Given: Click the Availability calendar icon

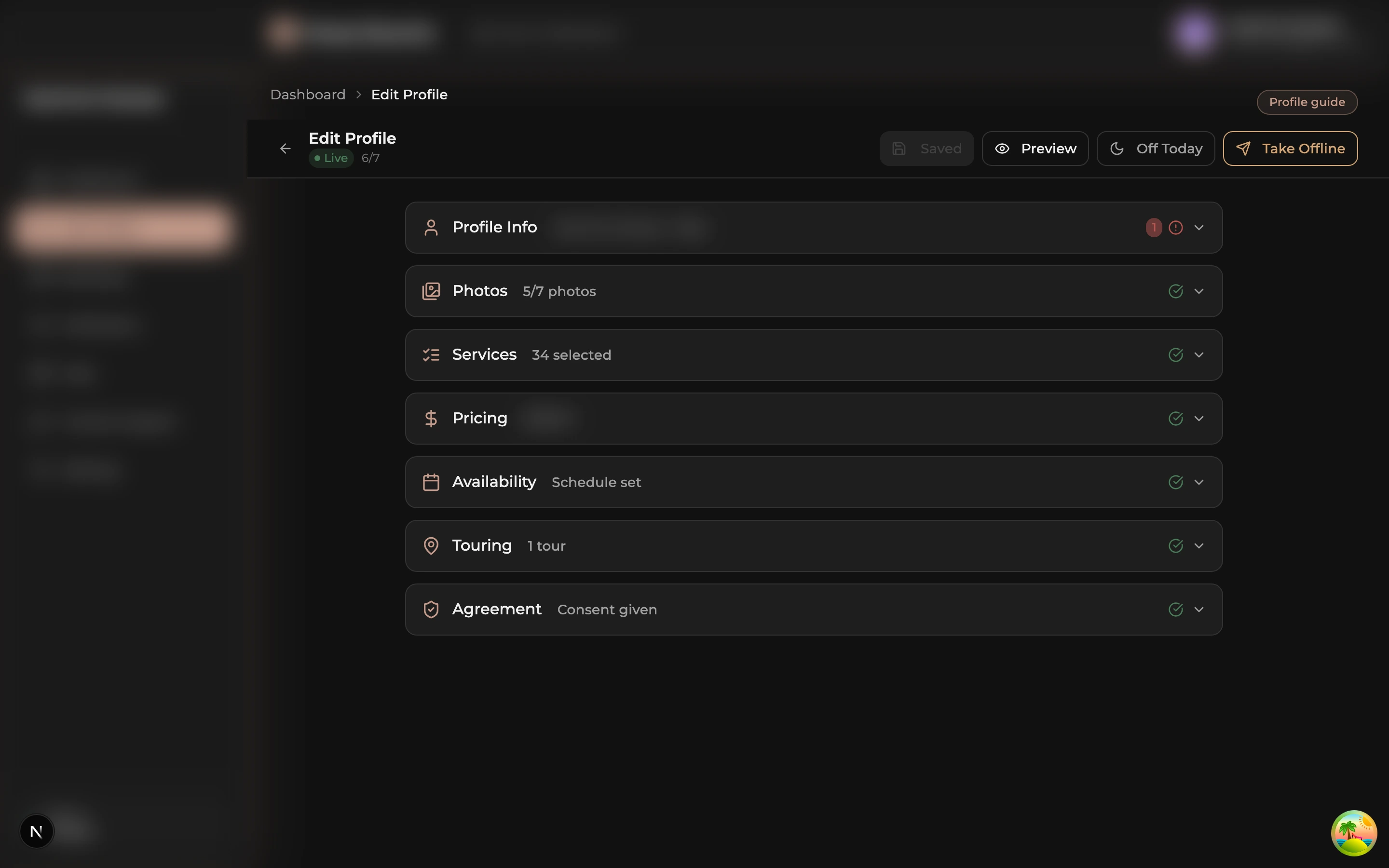Looking at the screenshot, I should tap(431, 482).
